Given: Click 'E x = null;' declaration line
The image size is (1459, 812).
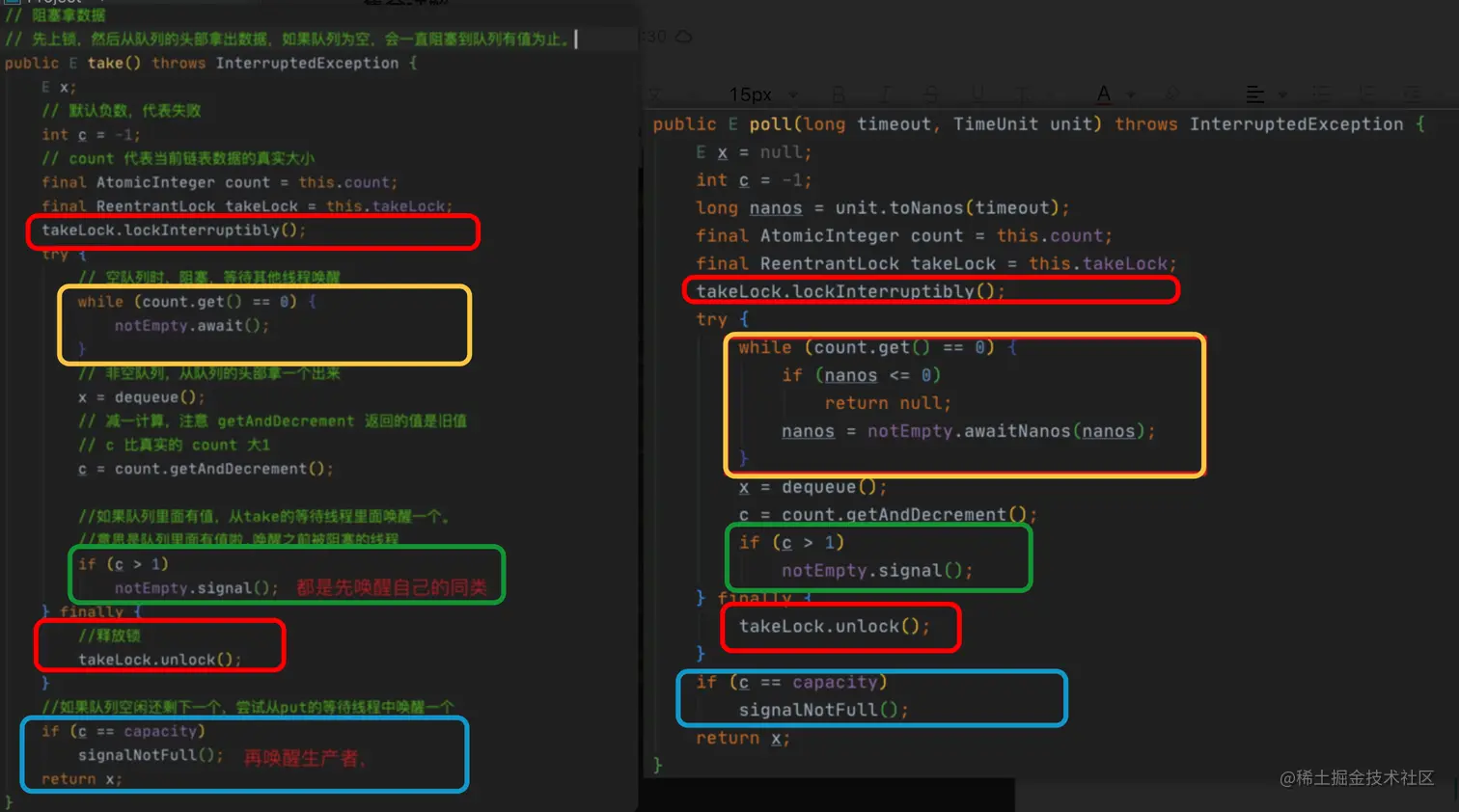Looking at the screenshot, I should 754,152.
